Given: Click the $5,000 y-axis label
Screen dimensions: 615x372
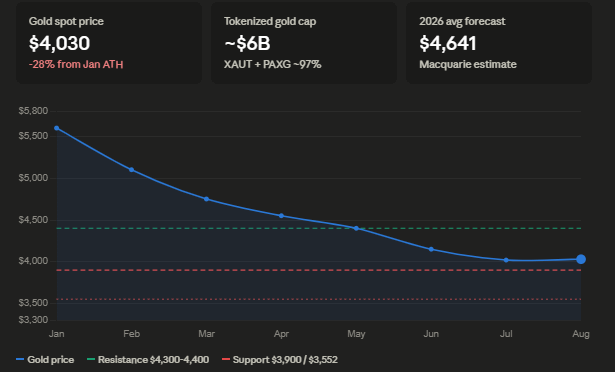Looking at the screenshot, I should tap(33, 178).
